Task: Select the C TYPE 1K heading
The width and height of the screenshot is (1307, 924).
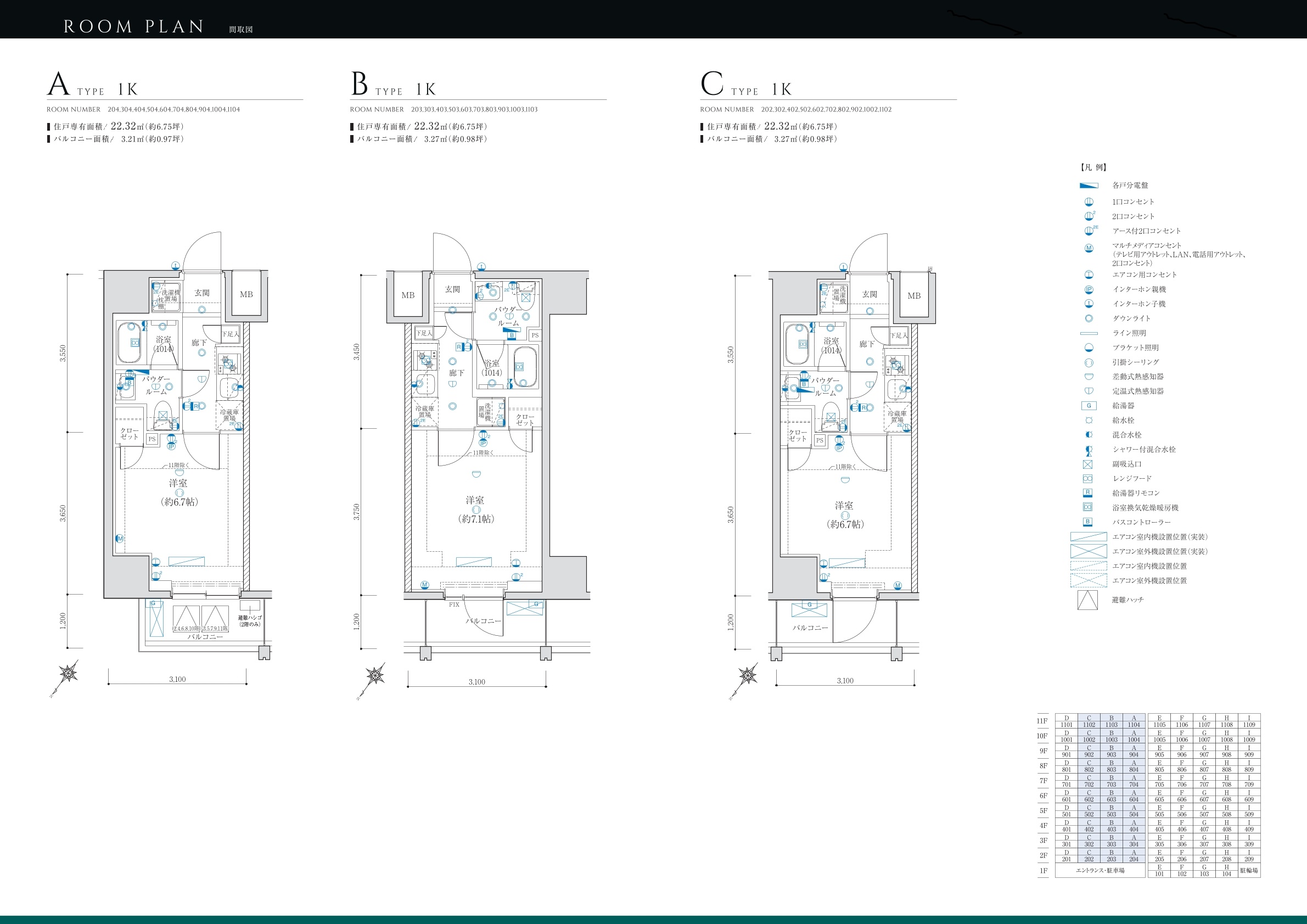Action: [747, 84]
